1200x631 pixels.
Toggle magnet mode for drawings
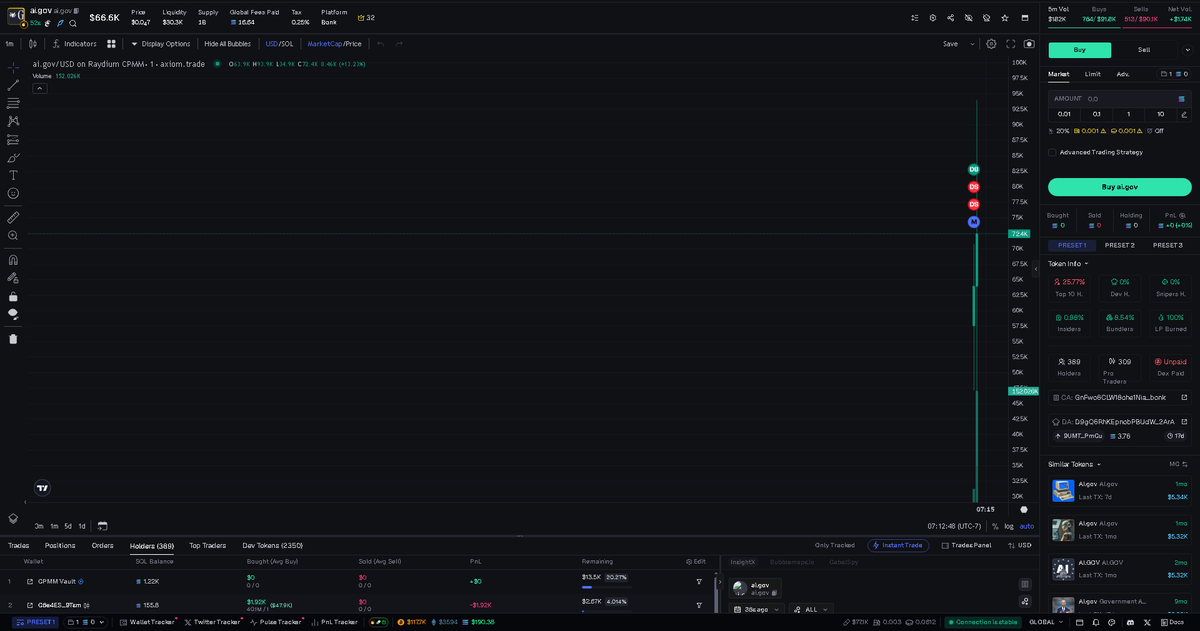(13, 259)
